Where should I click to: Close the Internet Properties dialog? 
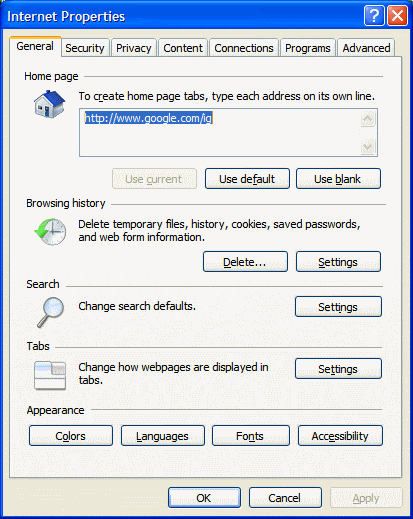point(397,15)
